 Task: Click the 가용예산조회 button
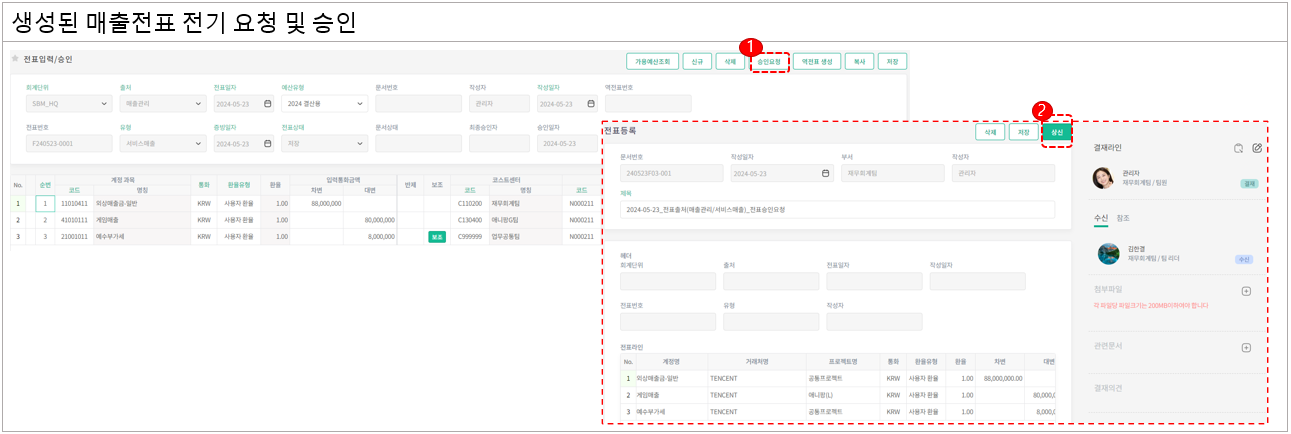click(x=652, y=61)
